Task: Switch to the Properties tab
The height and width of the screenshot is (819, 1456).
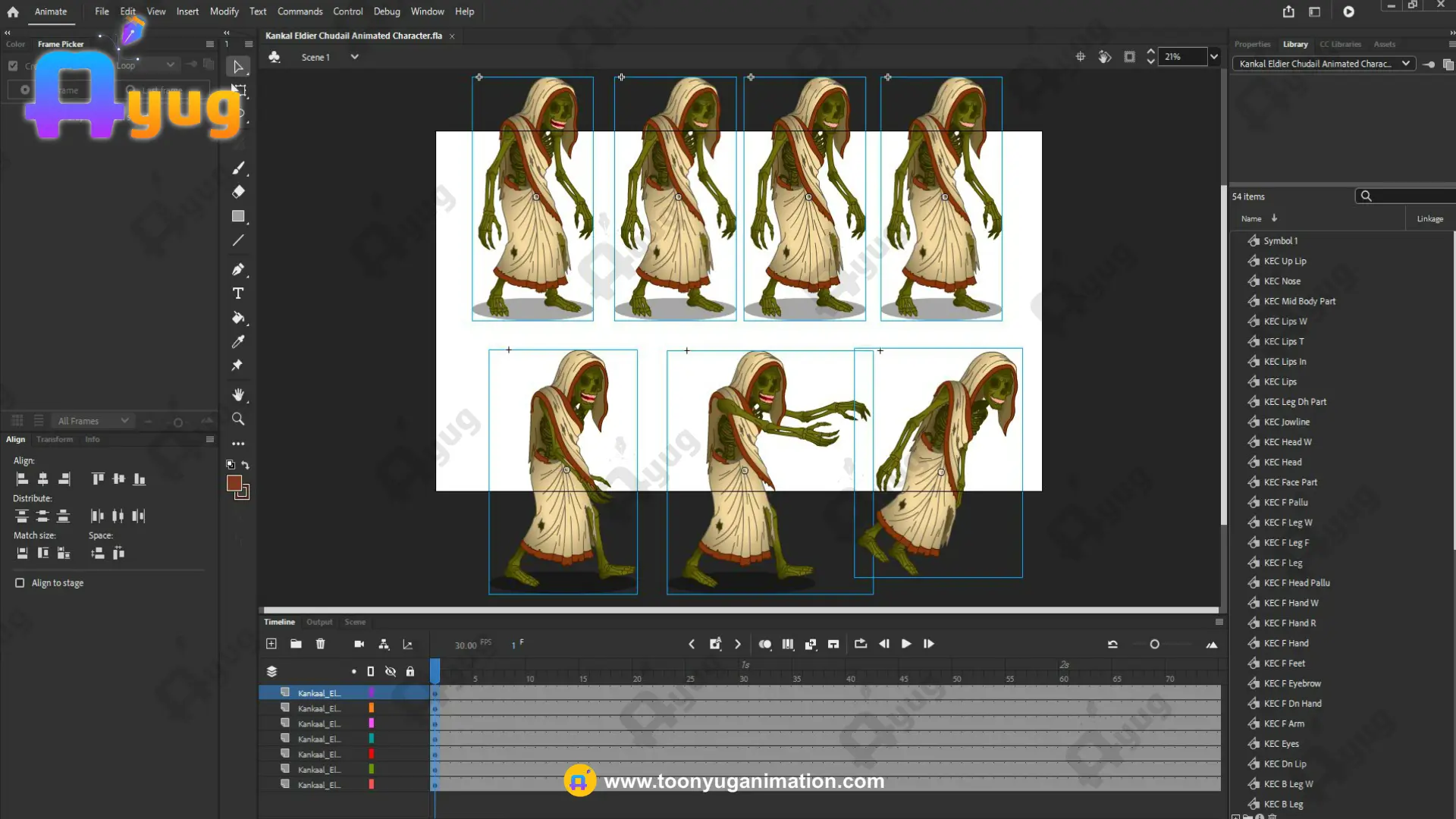Action: coord(1252,44)
